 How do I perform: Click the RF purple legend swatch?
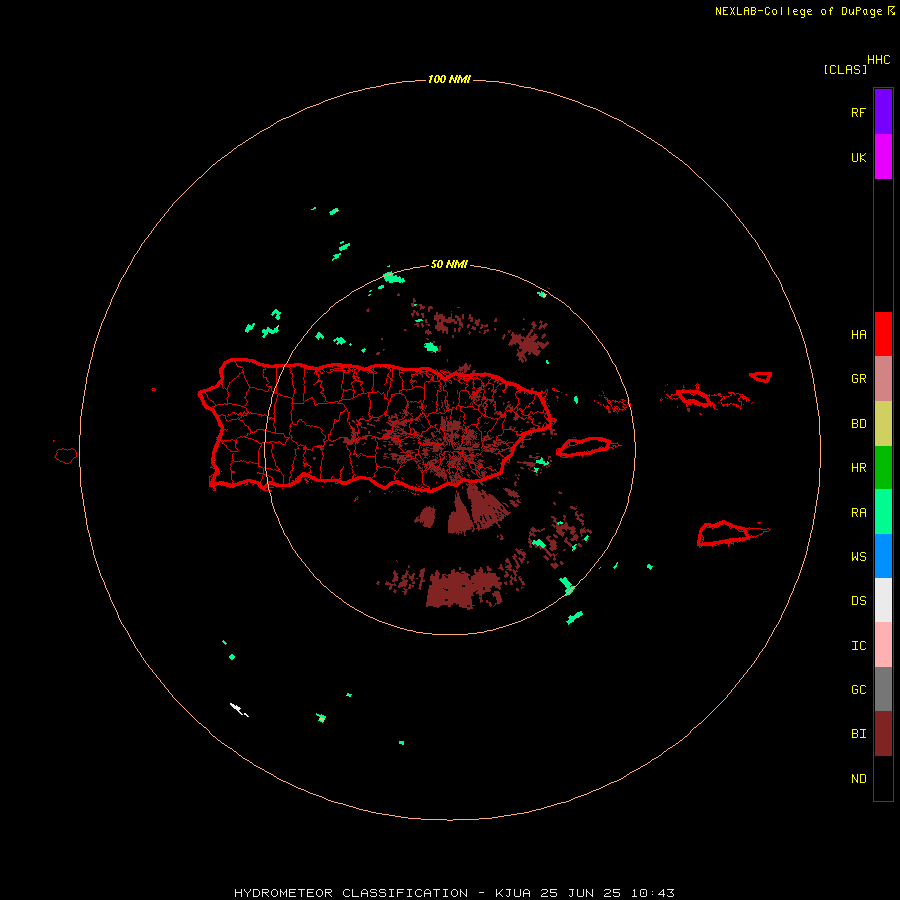click(883, 112)
